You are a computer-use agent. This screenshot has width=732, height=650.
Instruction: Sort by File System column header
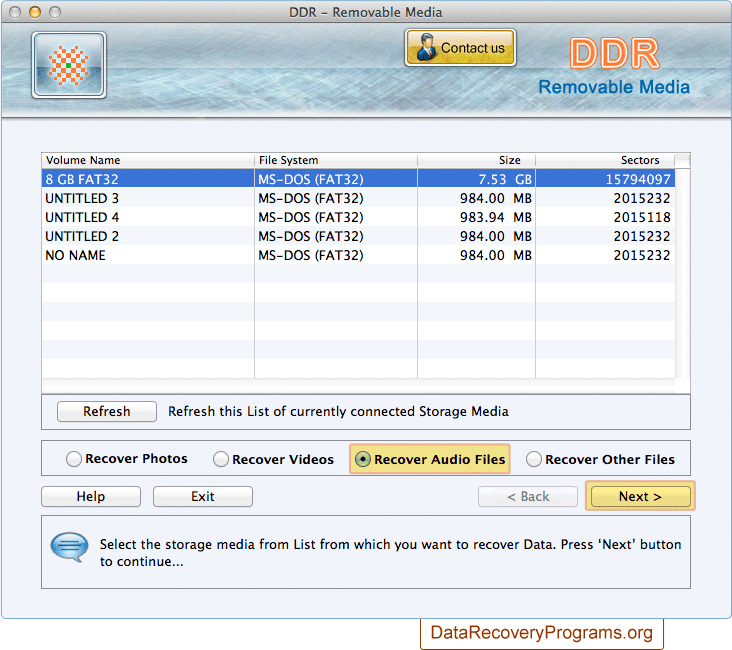[336, 160]
